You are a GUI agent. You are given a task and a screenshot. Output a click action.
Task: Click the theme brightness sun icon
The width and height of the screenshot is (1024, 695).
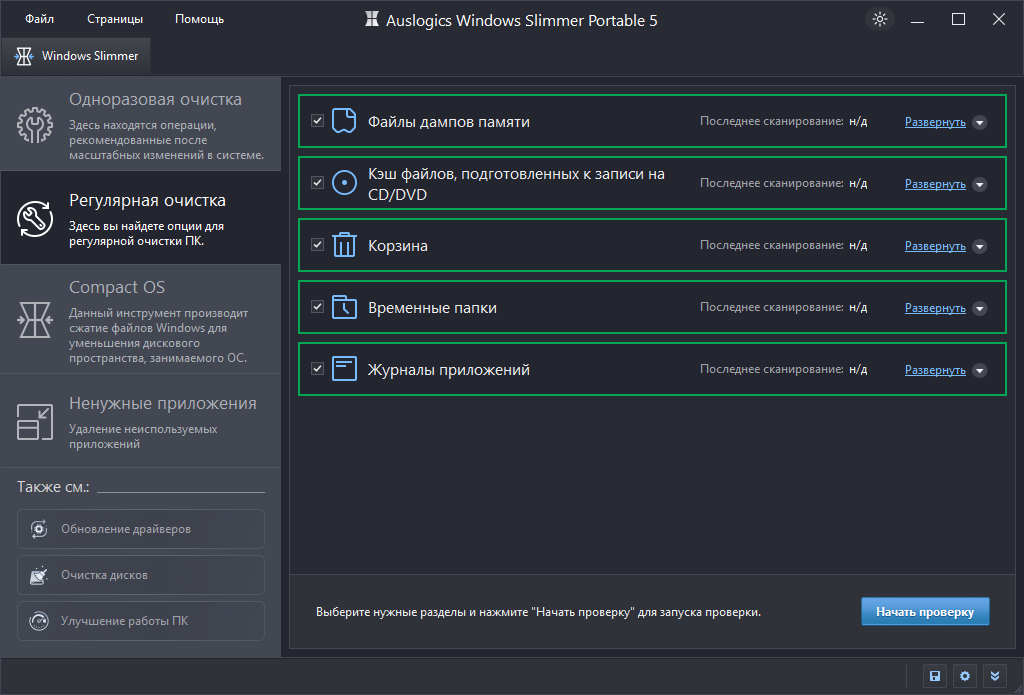(879, 19)
